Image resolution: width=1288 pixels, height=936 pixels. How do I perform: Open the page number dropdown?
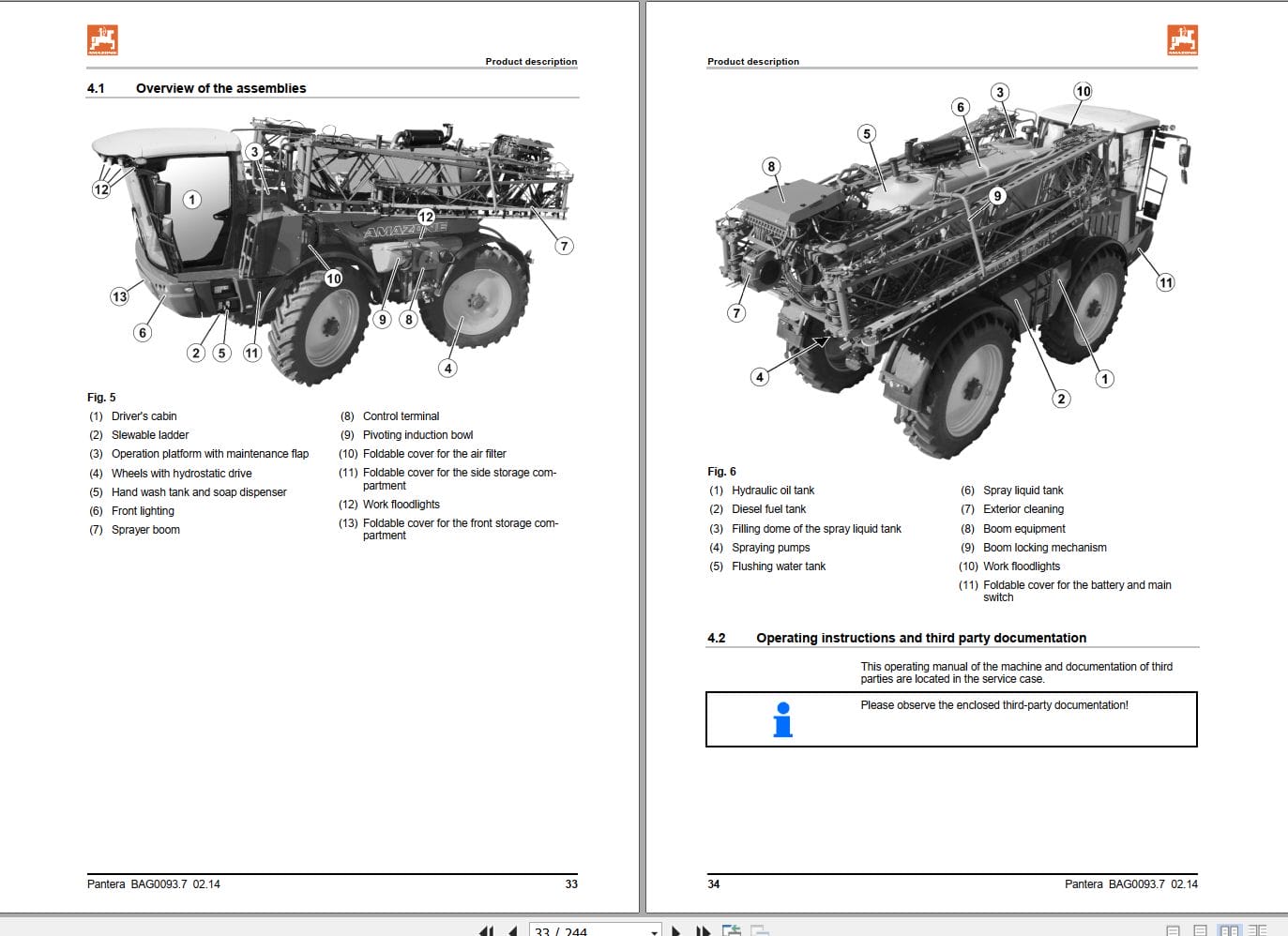655,930
